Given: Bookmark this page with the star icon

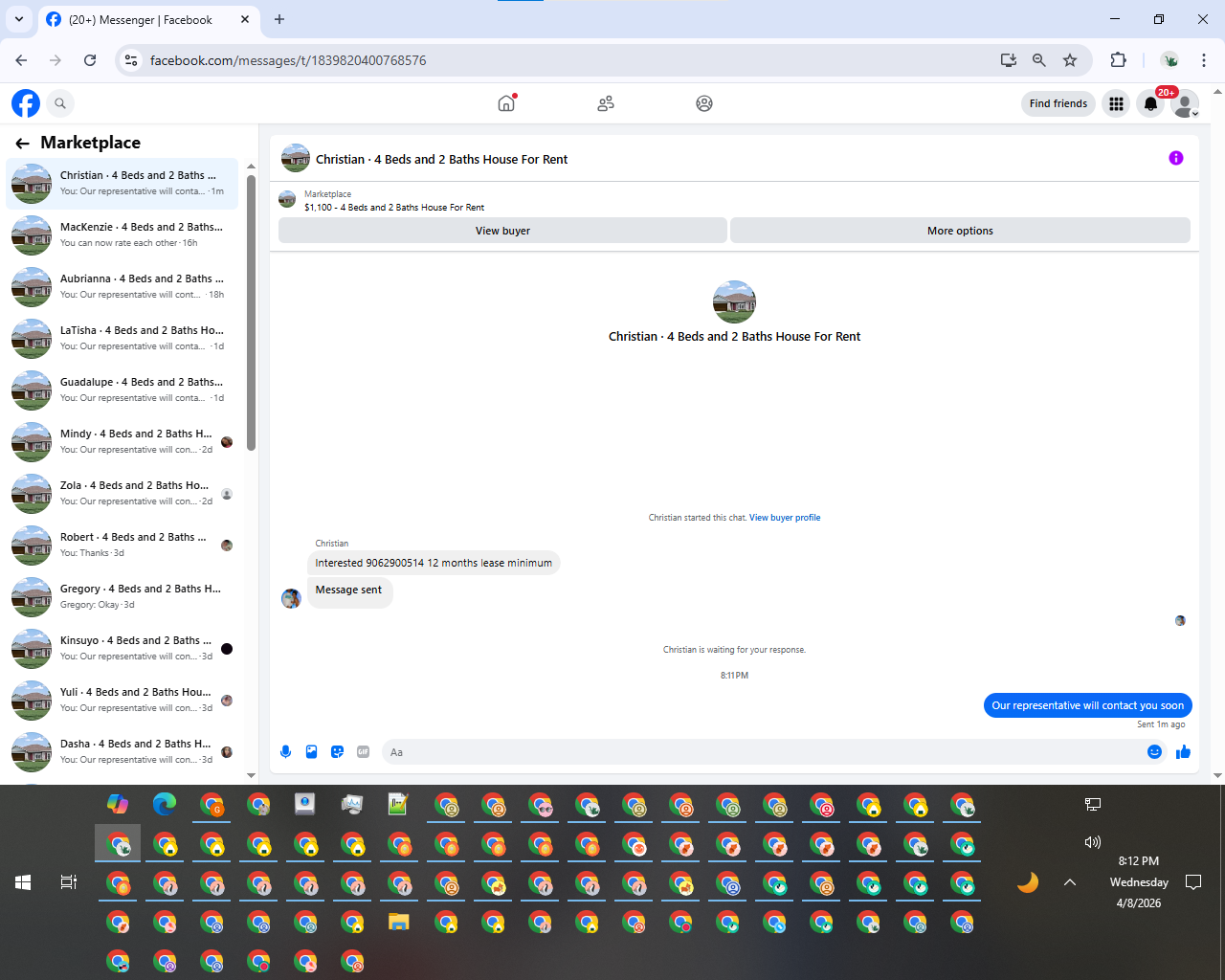Looking at the screenshot, I should tap(1070, 60).
